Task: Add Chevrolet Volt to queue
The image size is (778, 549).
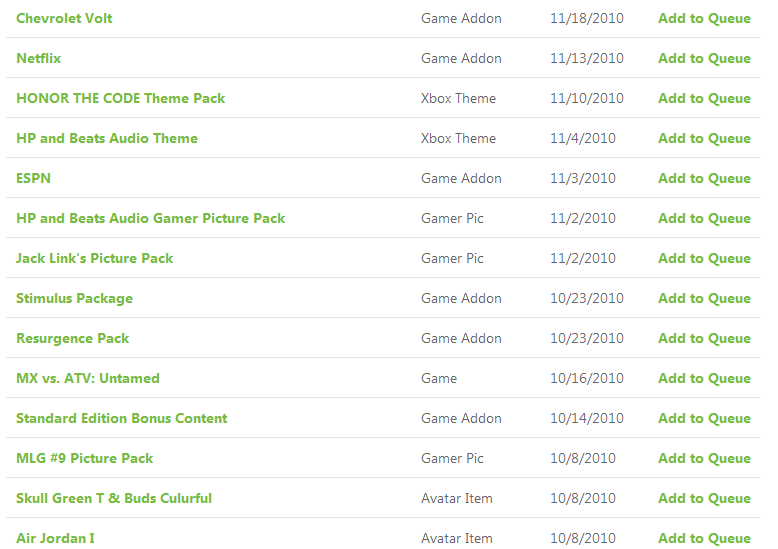Action: 704,18
